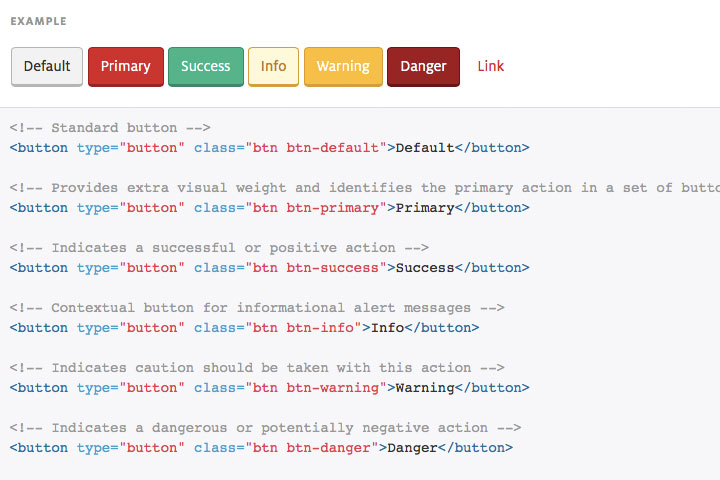This screenshot has height=480, width=720.
Task: Click the Default button
Action: pos(47,67)
